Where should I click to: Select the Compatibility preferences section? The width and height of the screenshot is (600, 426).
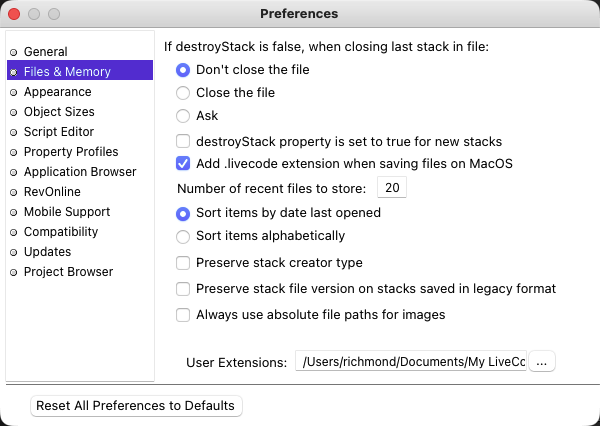[x=60, y=231]
